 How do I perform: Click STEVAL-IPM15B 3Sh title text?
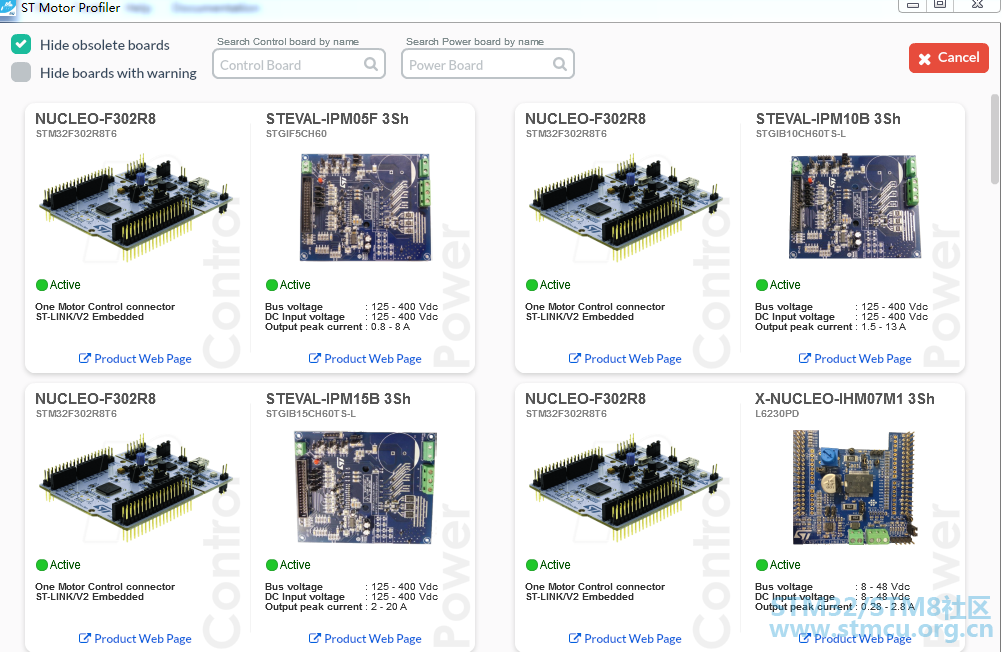click(338, 399)
